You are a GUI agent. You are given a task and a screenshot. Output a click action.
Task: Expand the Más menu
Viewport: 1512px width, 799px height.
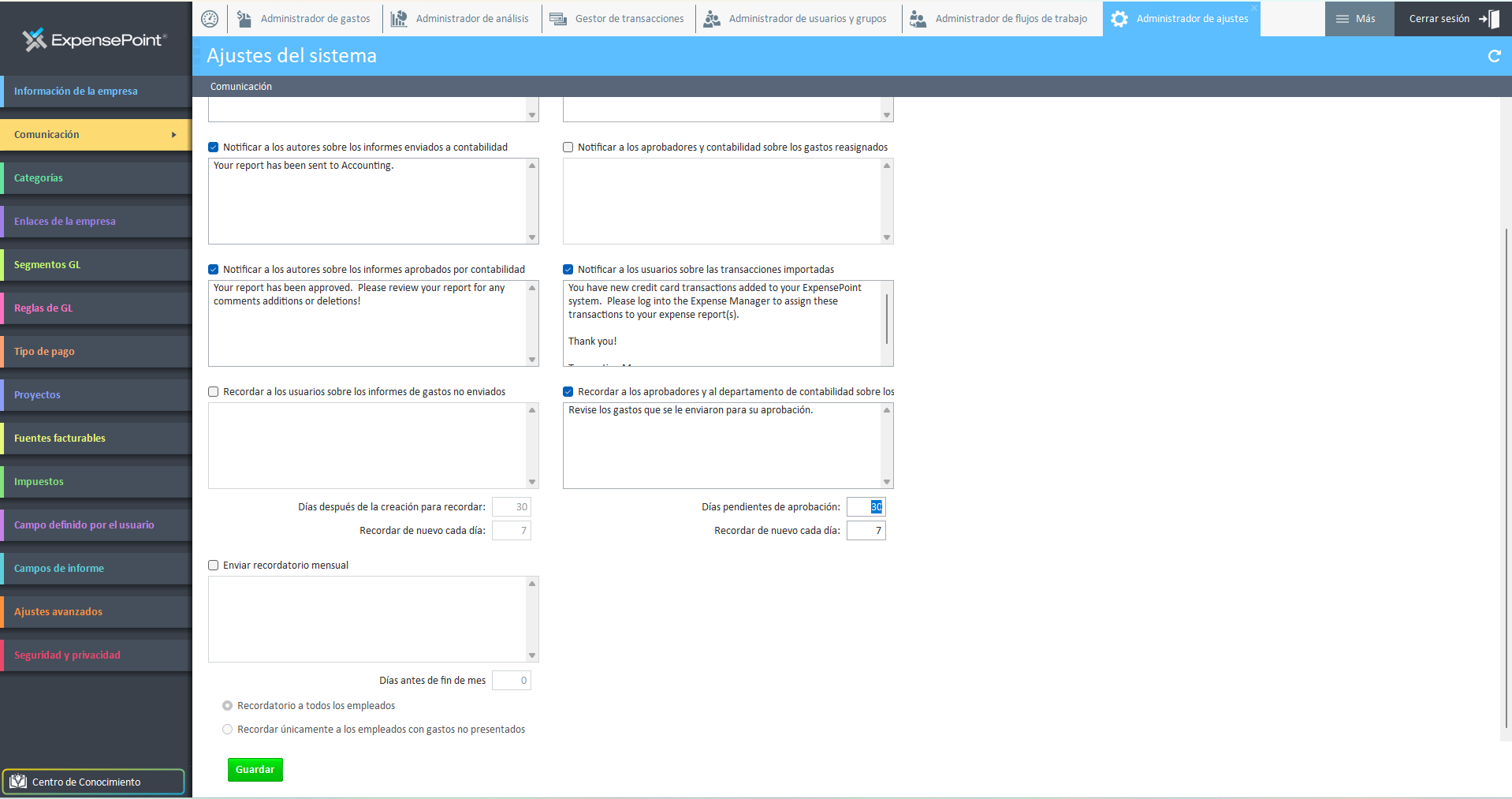(x=1356, y=19)
